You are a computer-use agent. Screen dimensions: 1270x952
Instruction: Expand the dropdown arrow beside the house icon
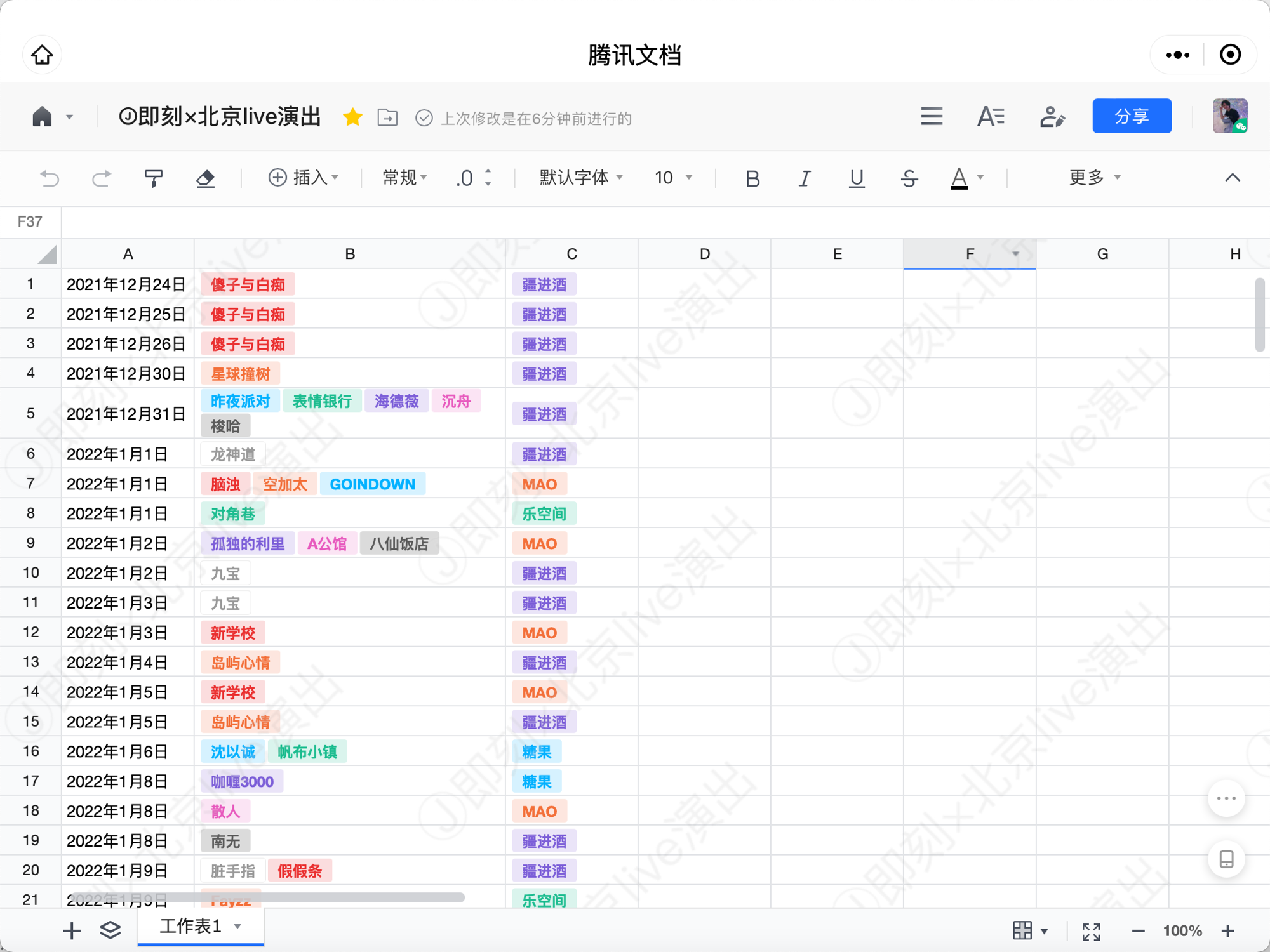[70, 117]
